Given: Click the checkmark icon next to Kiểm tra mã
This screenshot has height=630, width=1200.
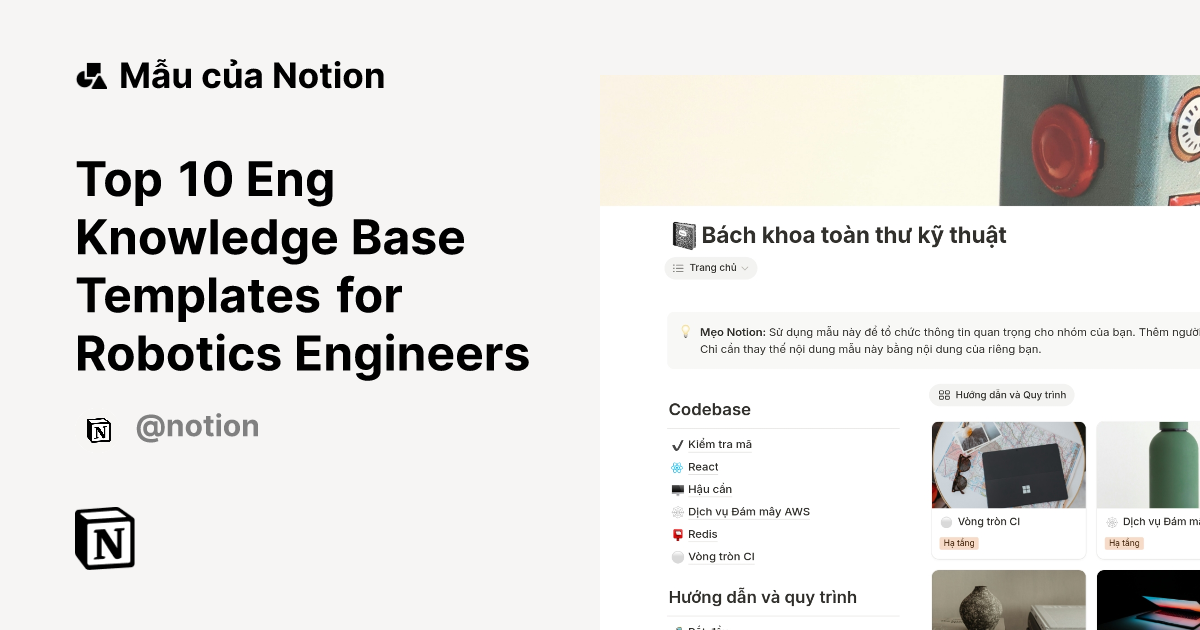Looking at the screenshot, I should tap(677, 445).
